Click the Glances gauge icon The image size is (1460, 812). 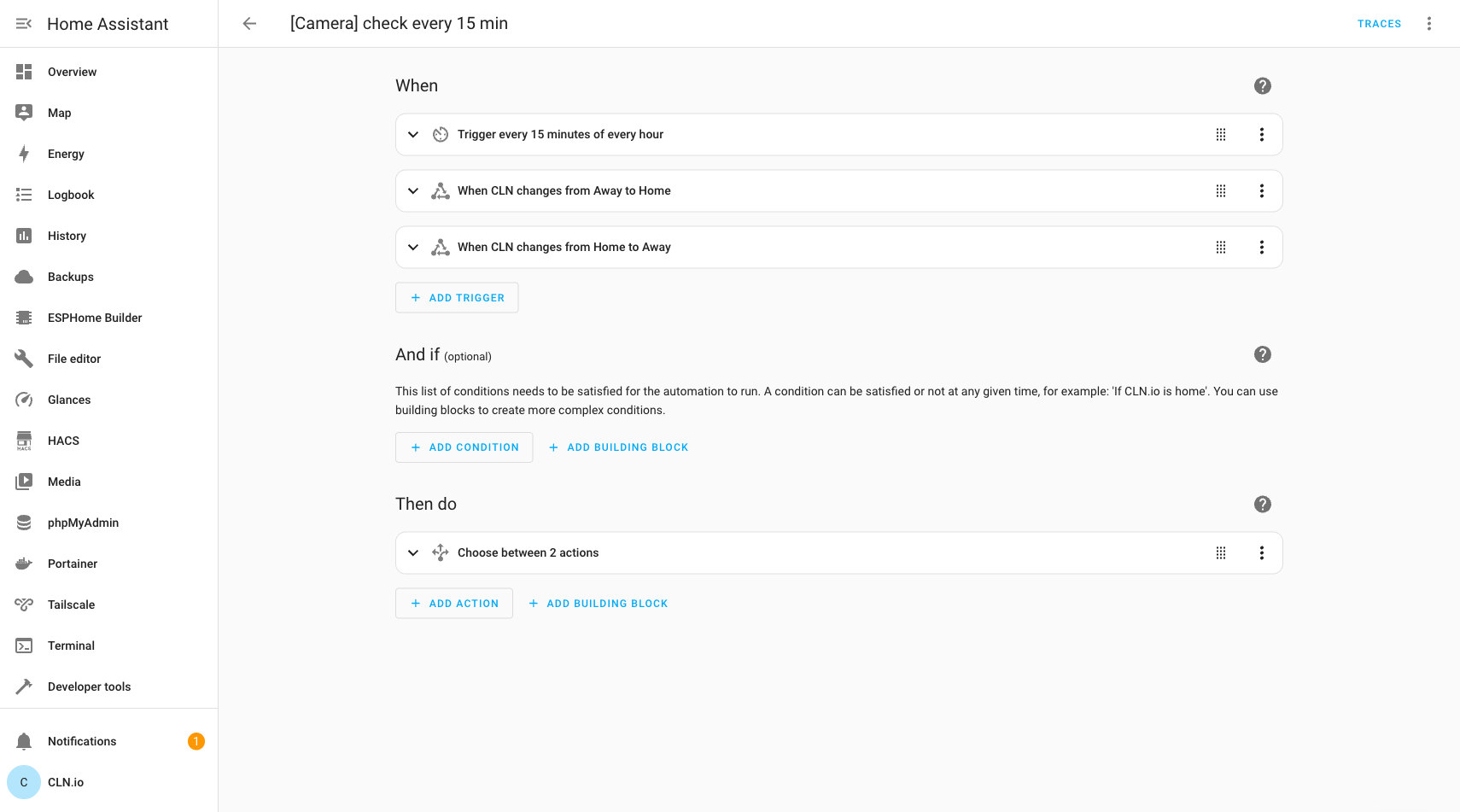pos(24,400)
